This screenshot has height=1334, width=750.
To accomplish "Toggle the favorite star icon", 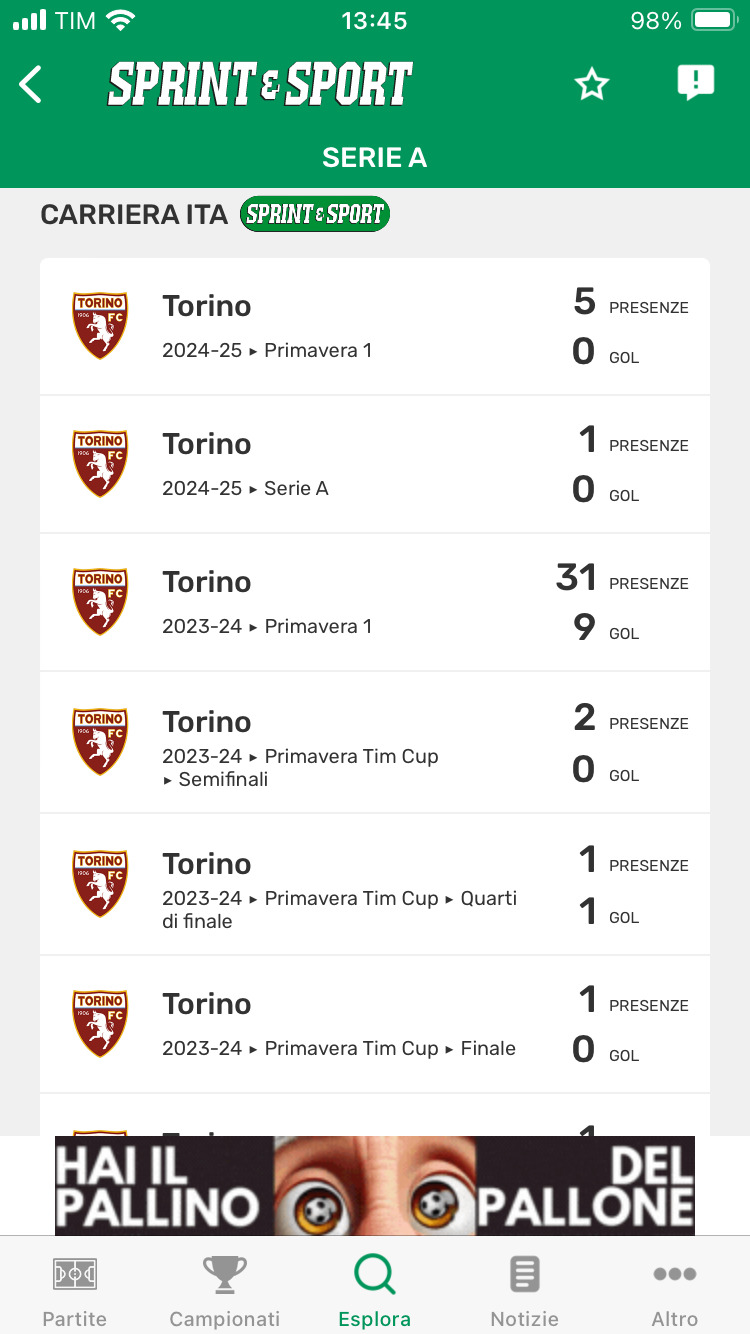I will (x=592, y=85).
